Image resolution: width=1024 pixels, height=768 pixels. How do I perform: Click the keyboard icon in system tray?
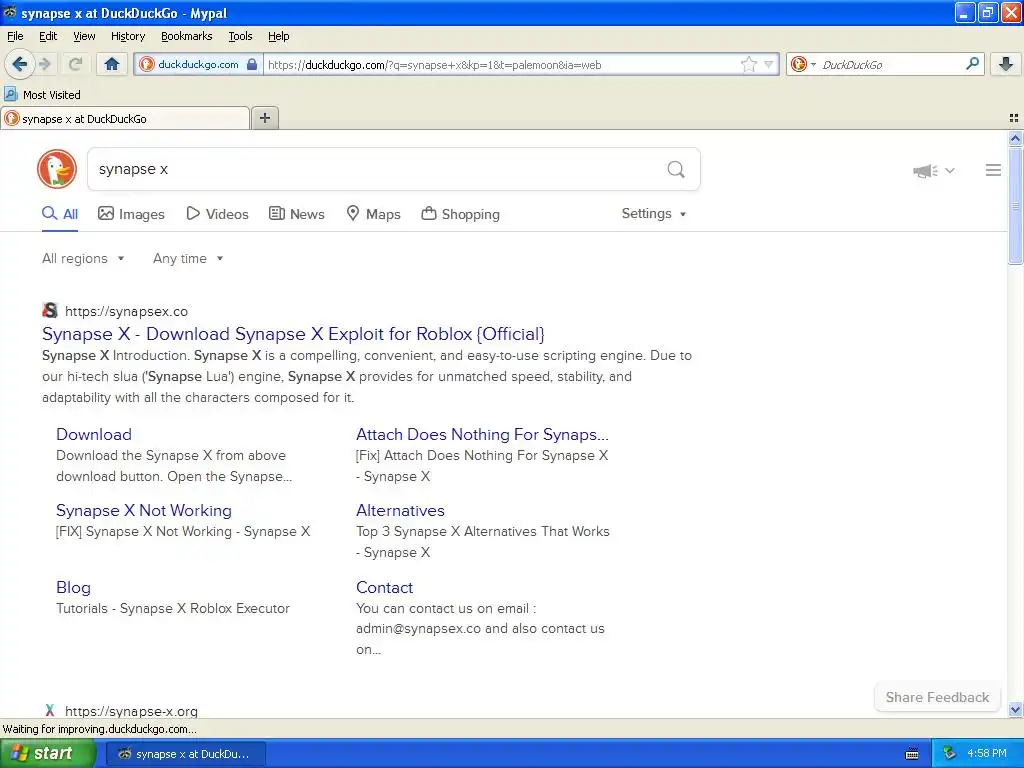912,754
